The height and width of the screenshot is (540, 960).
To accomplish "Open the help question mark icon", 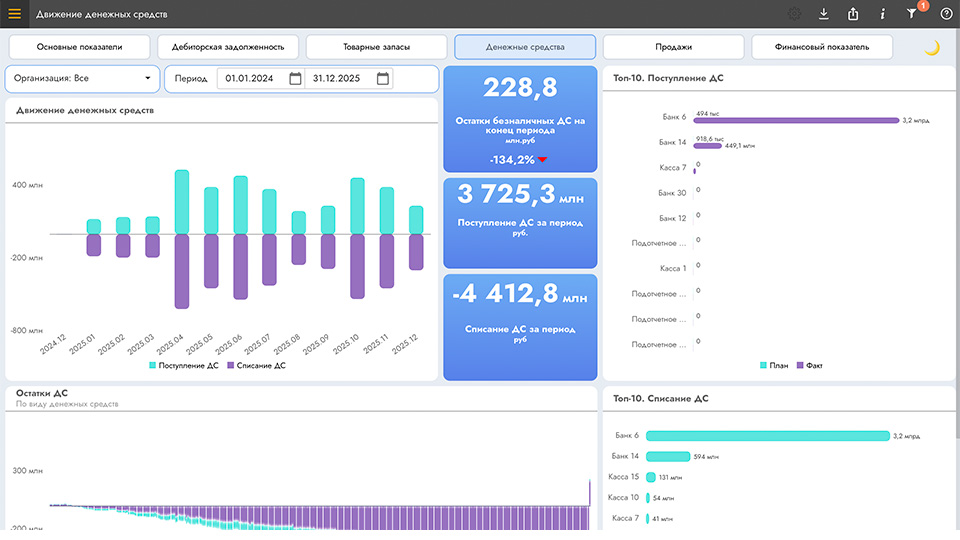I will [x=946, y=13].
